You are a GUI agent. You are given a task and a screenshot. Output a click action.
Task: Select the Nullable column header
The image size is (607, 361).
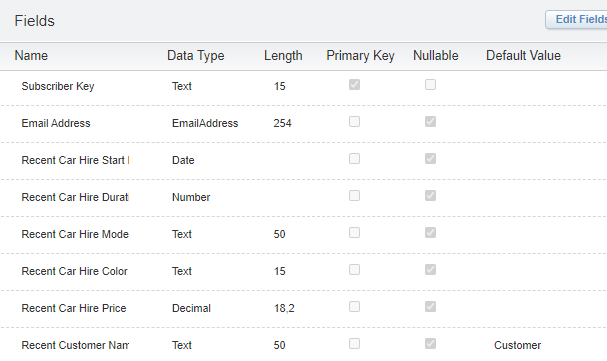pyautogui.click(x=436, y=56)
